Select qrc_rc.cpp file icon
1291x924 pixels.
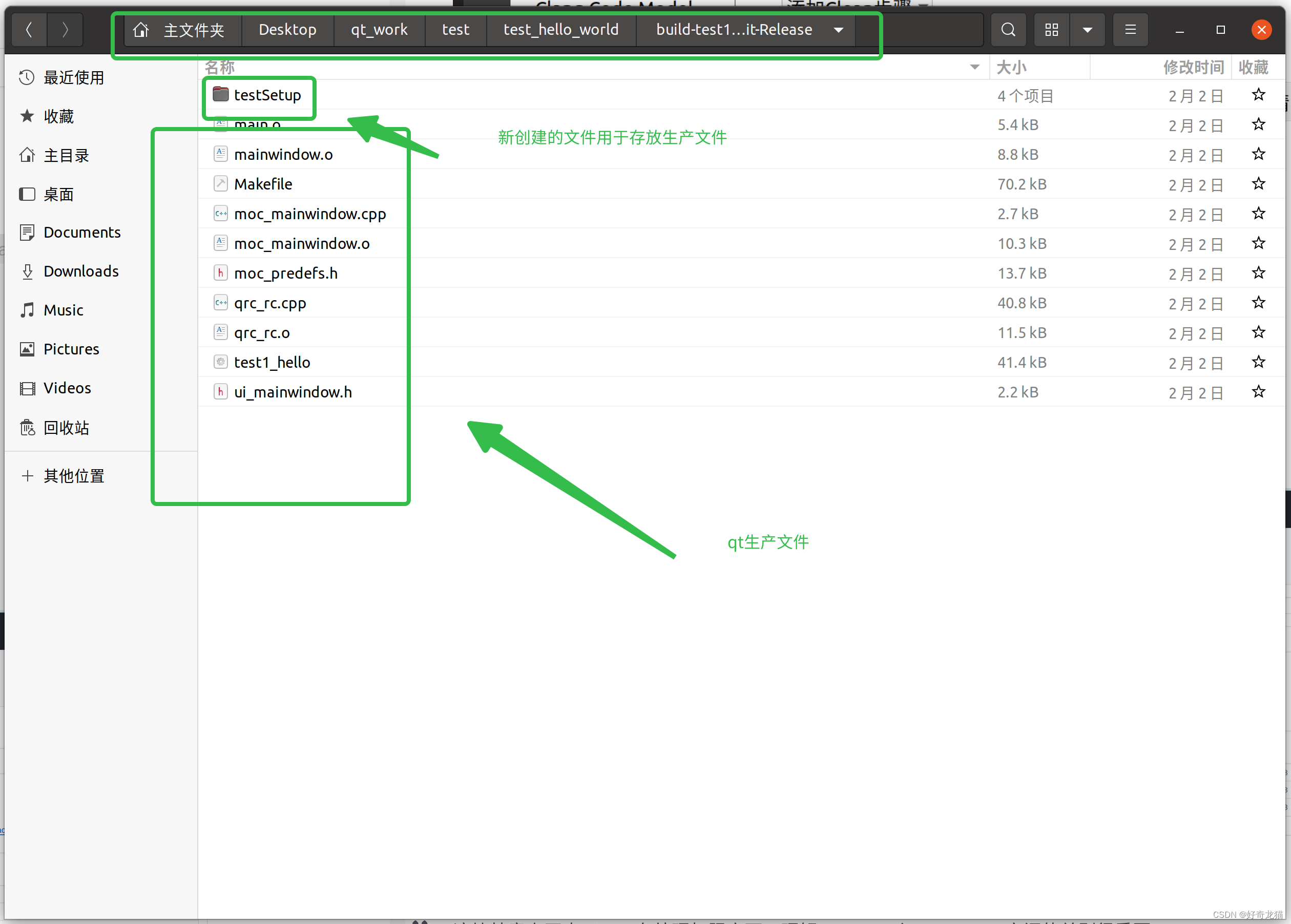click(x=221, y=303)
